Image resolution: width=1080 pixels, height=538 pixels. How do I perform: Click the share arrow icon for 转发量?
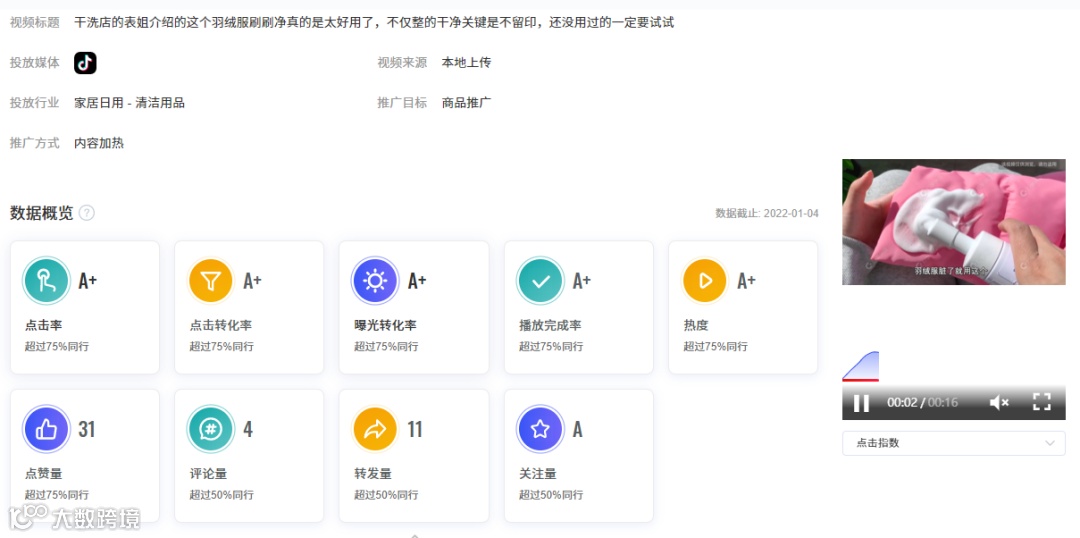[x=375, y=429]
